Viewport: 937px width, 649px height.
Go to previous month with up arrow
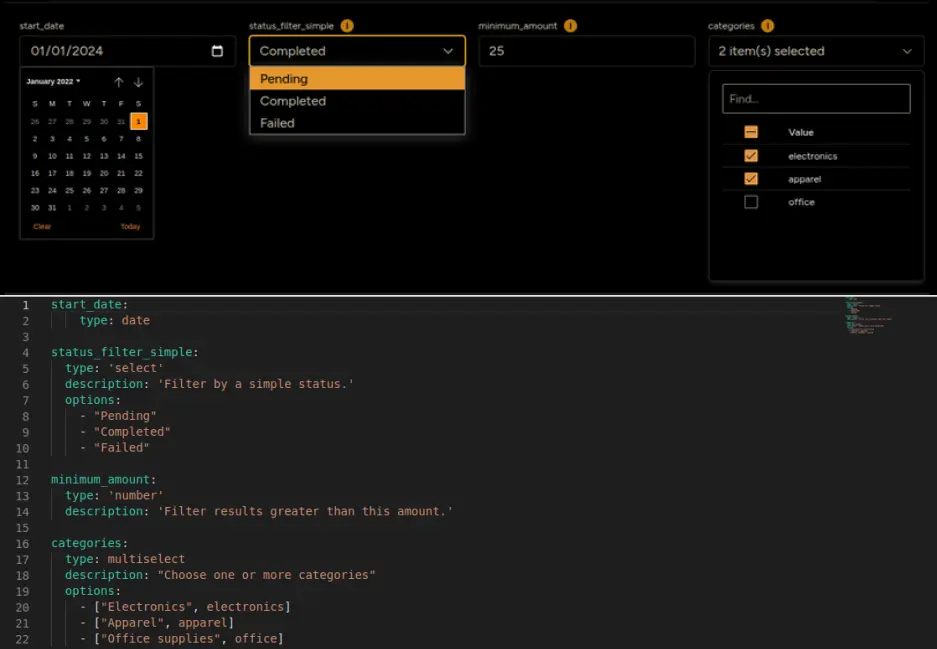(x=118, y=82)
